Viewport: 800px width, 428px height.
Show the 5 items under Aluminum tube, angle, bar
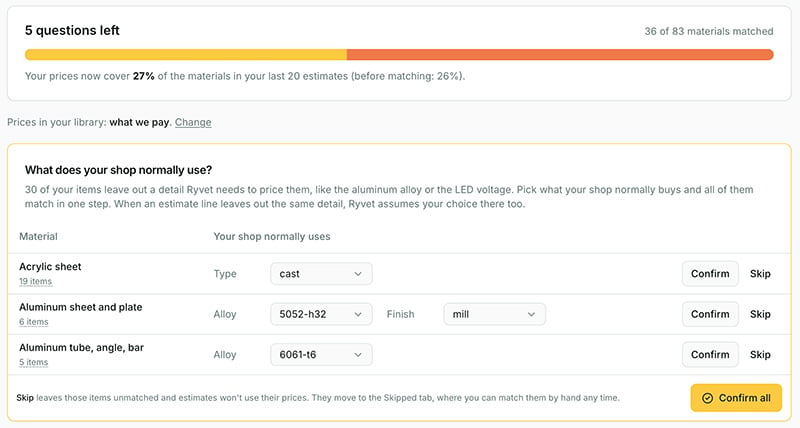pos(33,362)
